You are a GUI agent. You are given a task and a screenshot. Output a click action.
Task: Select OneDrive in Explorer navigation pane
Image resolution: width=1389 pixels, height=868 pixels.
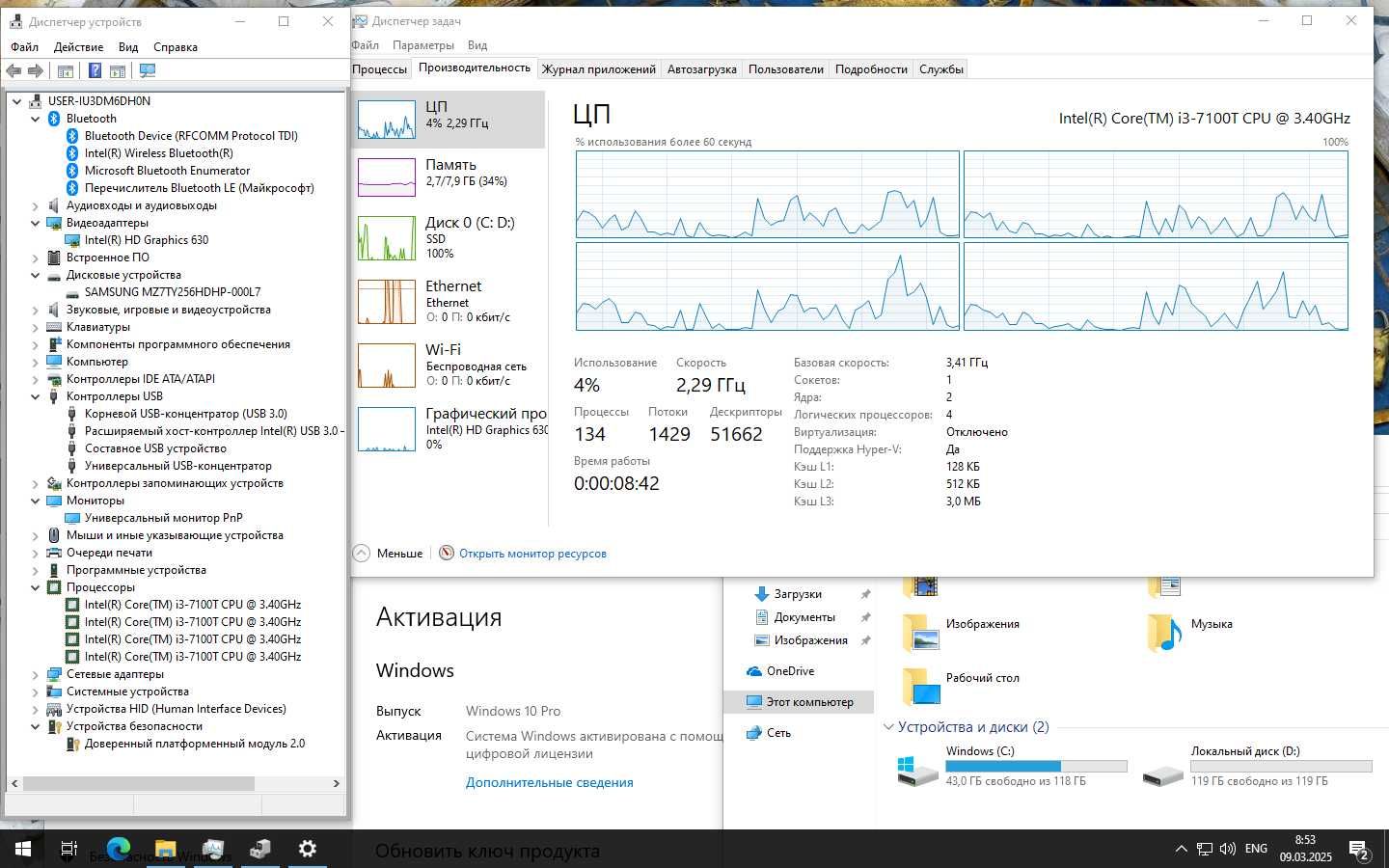pyautogui.click(x=790, y=671)
